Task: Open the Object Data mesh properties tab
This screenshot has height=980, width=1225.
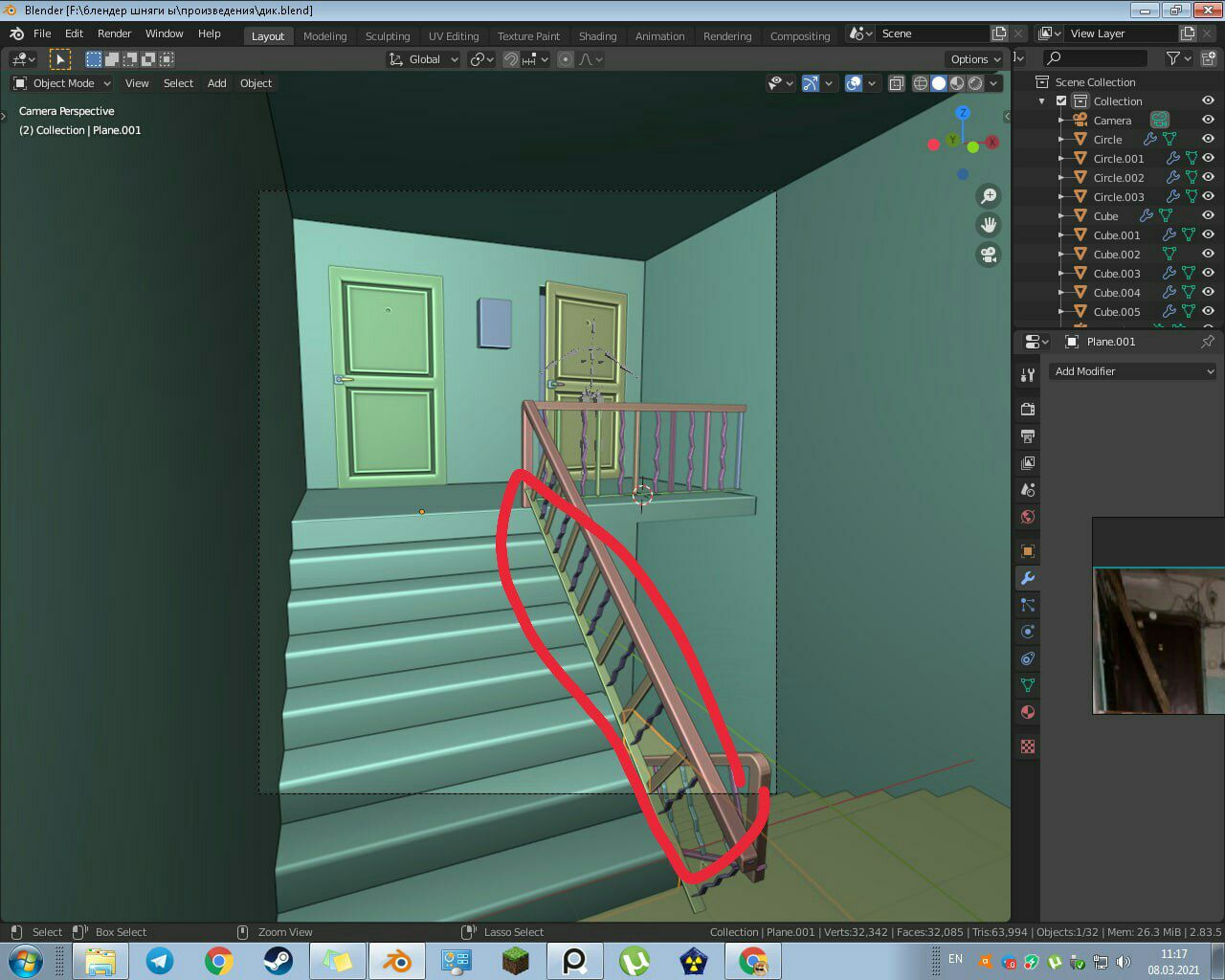Action: point(1027,685)
